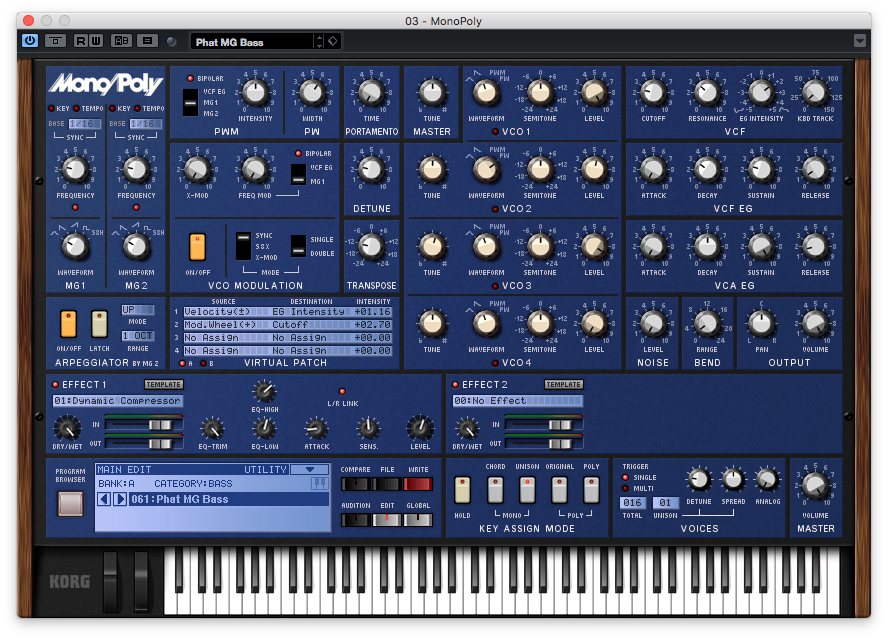
Task: Select the Chord key assign mode
Action: point(495,490)
